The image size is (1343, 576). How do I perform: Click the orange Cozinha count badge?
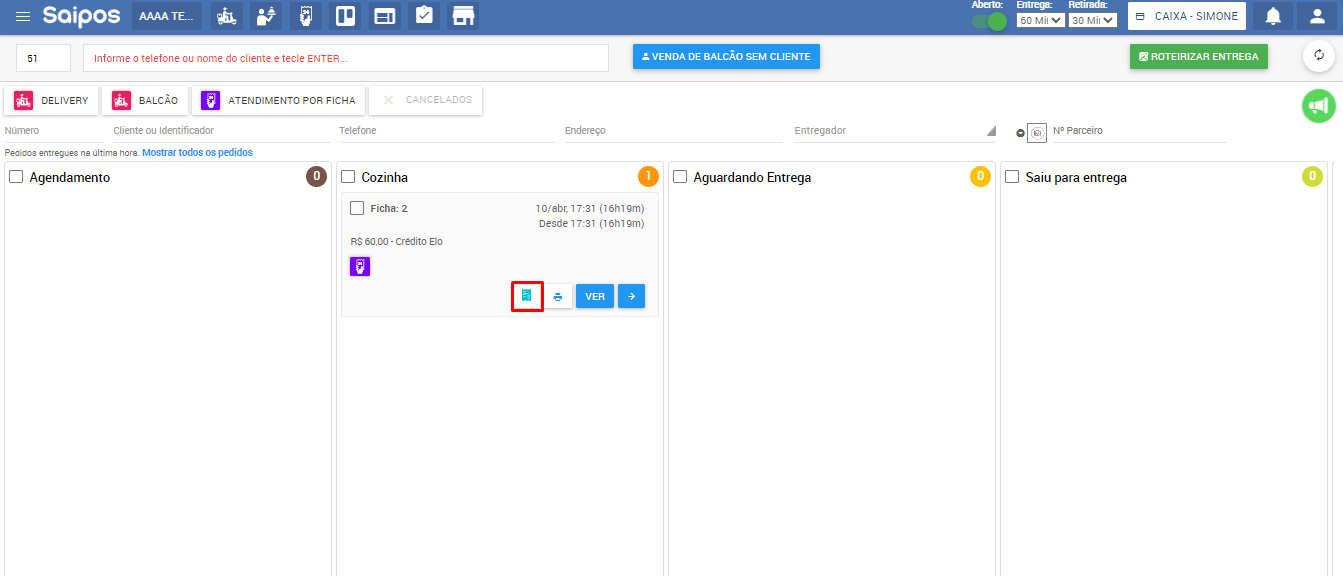(x=648, y=177)
